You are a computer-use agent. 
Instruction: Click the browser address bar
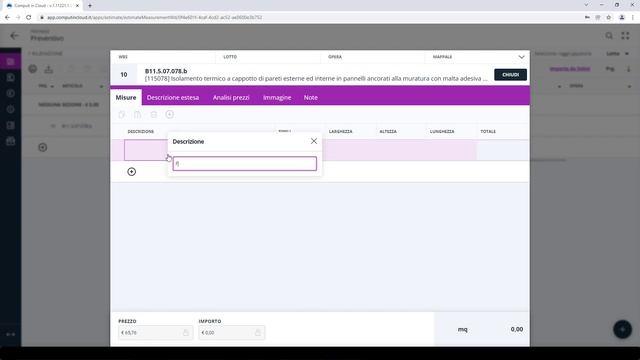[310, 18]
